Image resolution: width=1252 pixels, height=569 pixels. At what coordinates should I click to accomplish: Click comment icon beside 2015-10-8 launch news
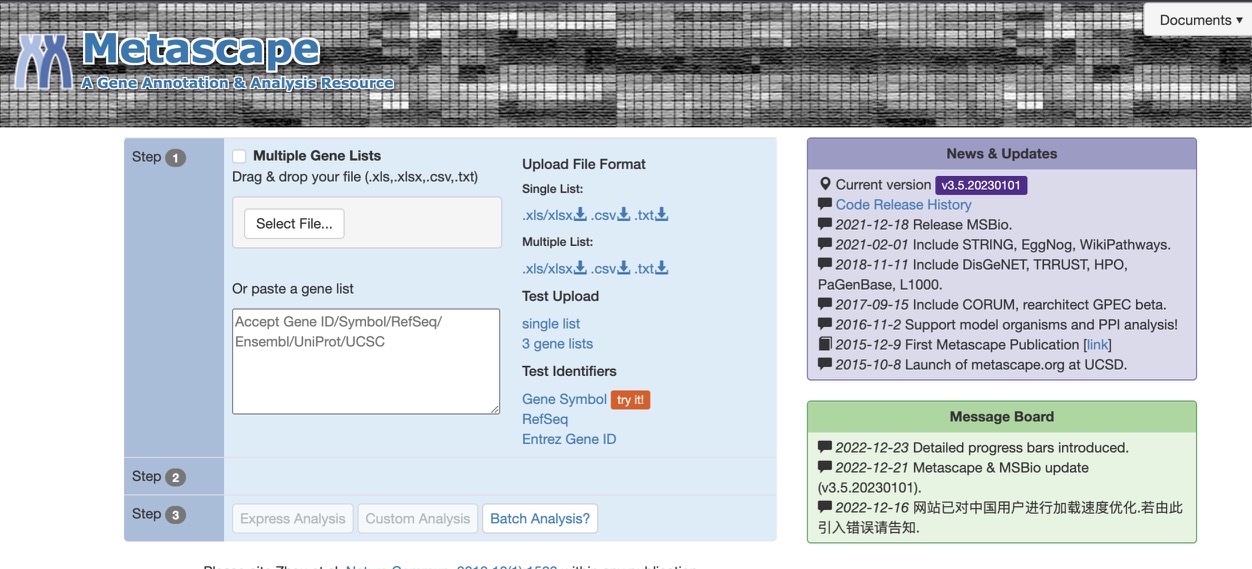(x=825, y=364)
